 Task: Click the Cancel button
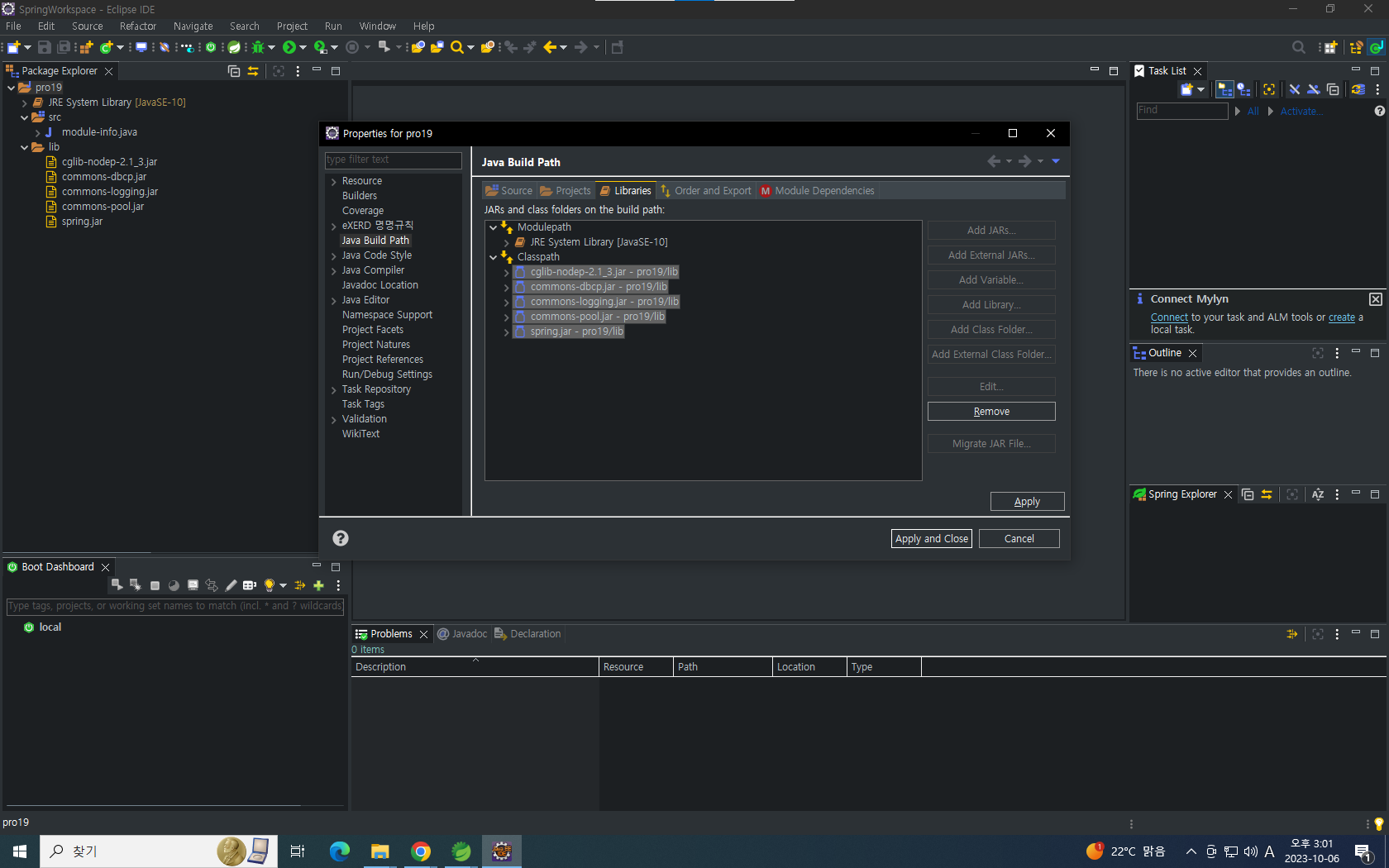click(1019, 539)
